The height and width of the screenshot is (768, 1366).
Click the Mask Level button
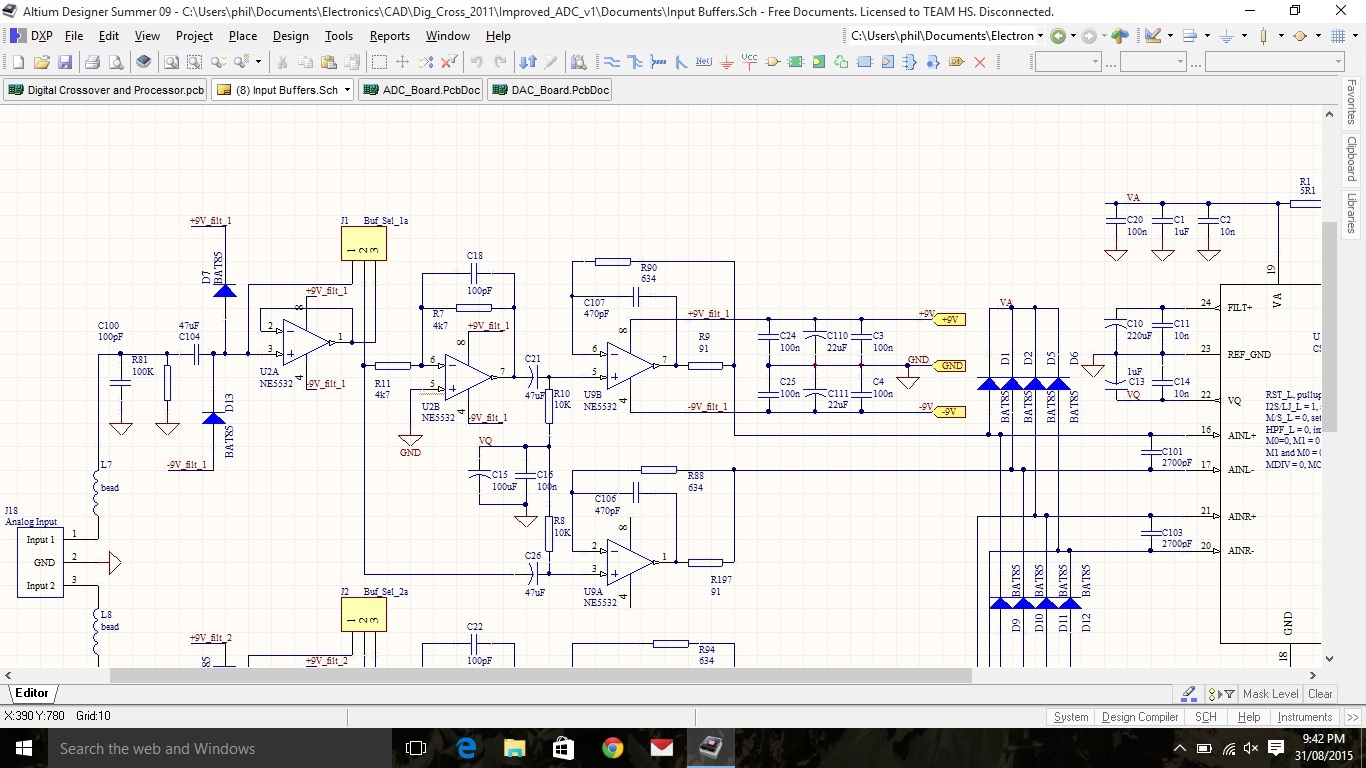tap(1270, 694)
